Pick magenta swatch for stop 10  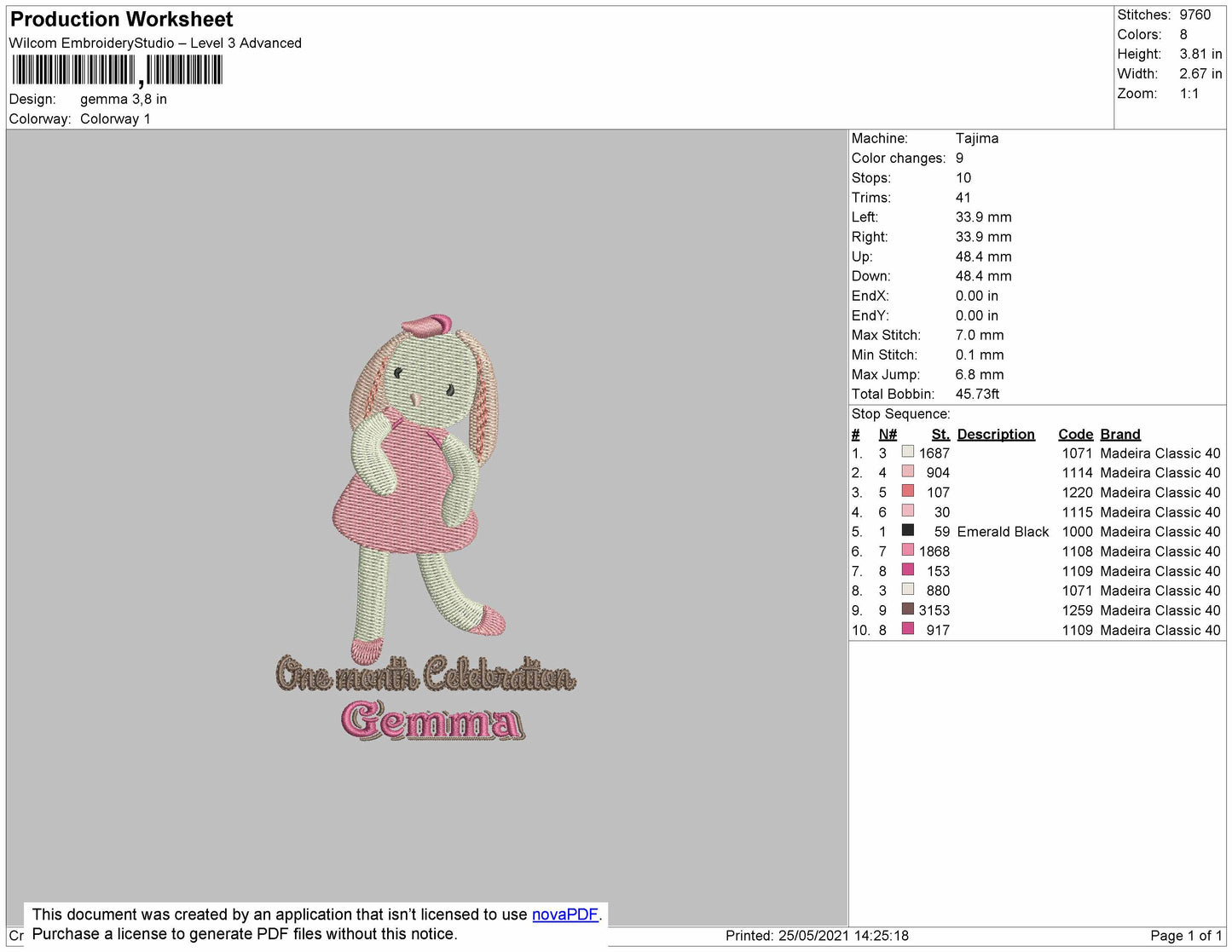coord(908,628)
